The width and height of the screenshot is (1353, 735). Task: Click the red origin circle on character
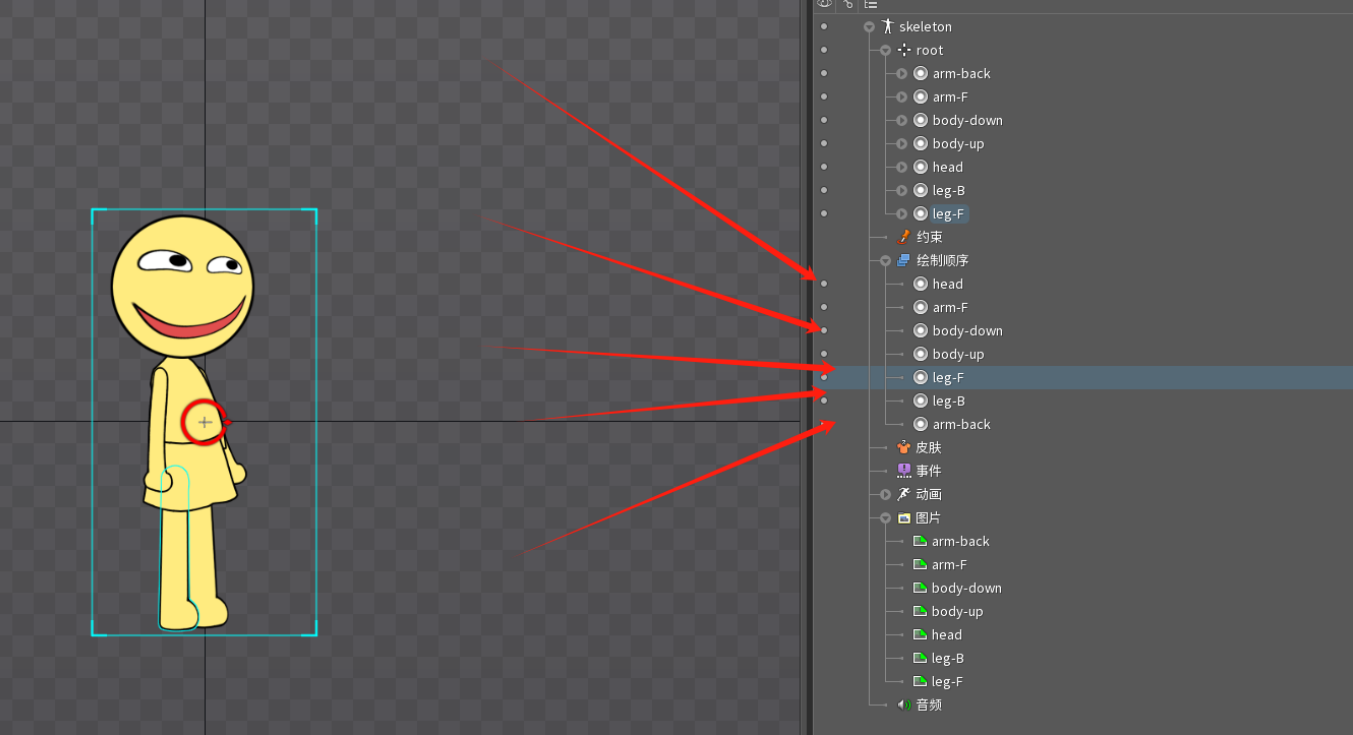(x=204, y=423)
